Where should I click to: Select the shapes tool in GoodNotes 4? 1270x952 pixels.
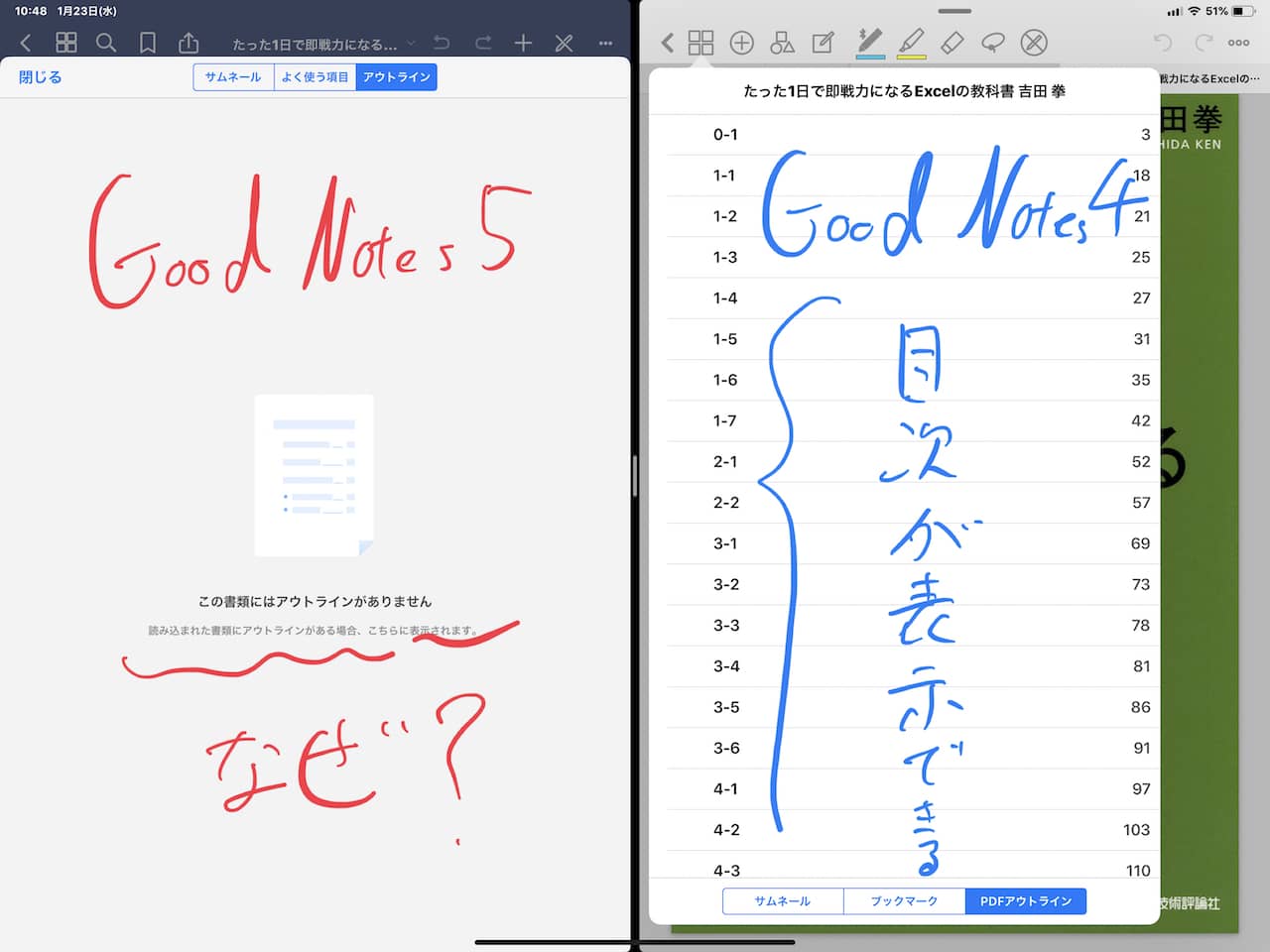click(x=783, y=43)
